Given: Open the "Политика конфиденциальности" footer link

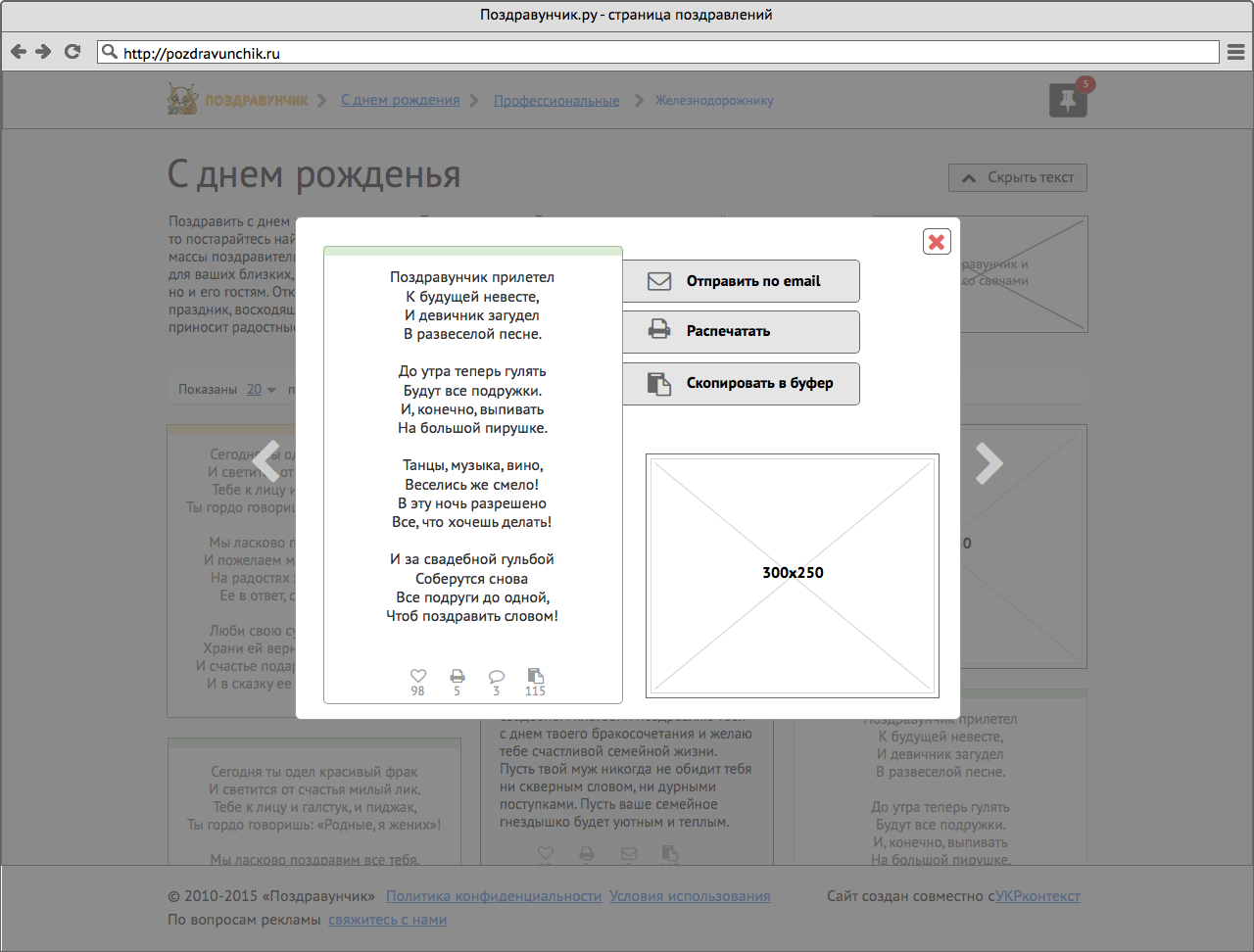Looking at the screenshot, I should click(494, 896).
